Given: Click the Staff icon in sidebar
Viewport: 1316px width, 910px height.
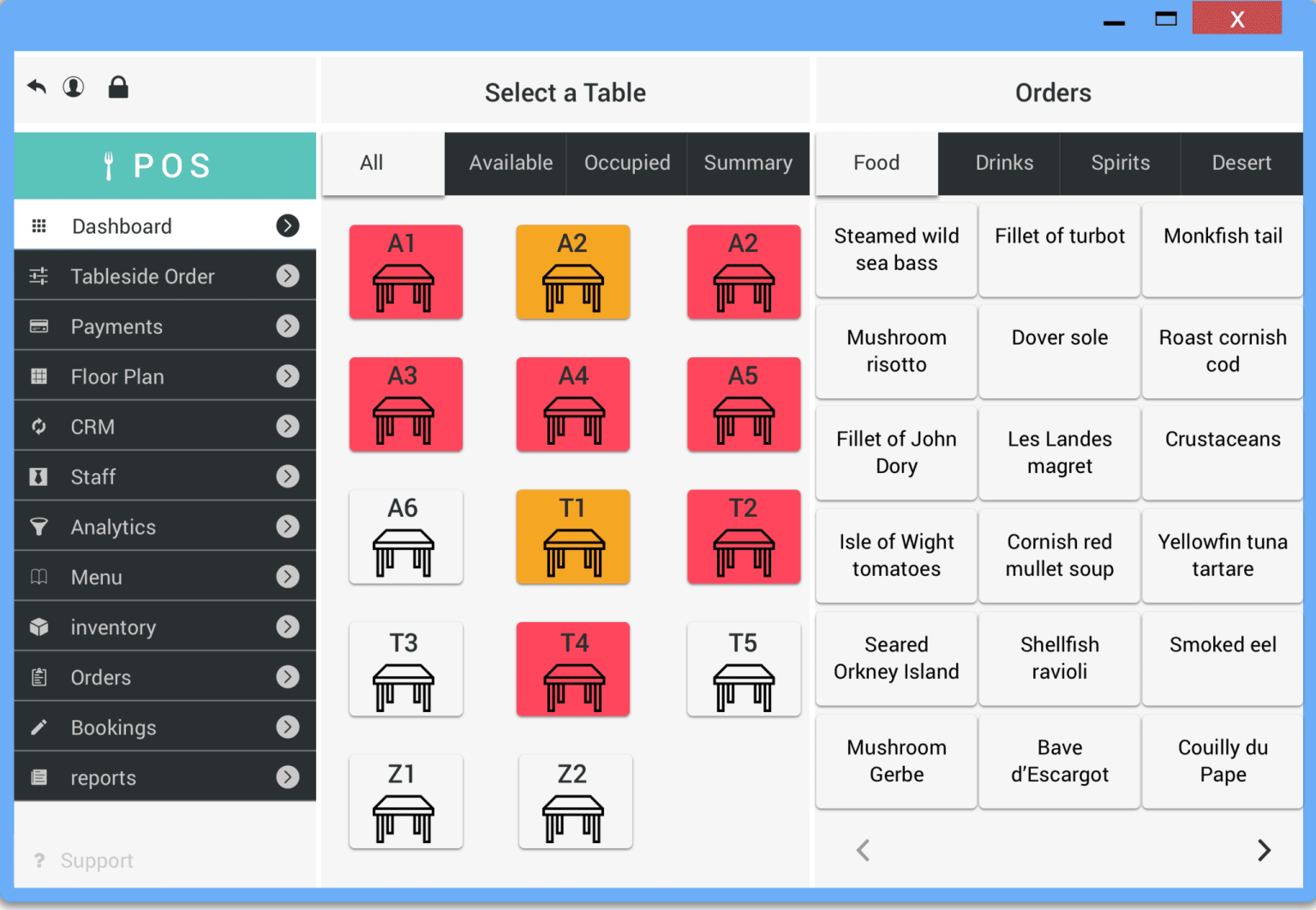Looking at the screenshot, I should click(39, 476).
